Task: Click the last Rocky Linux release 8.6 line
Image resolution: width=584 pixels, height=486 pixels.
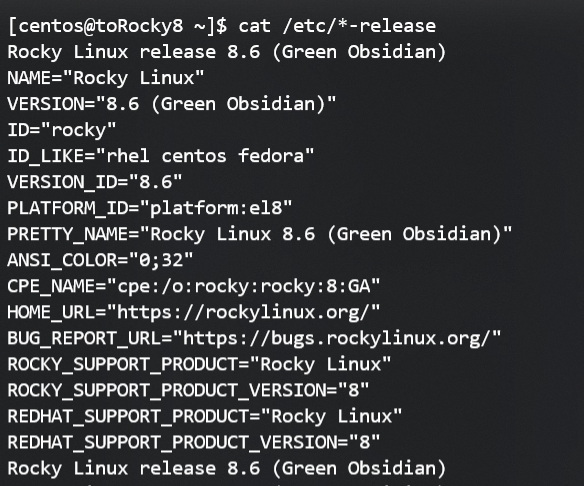Action: [x=226, y=468]
